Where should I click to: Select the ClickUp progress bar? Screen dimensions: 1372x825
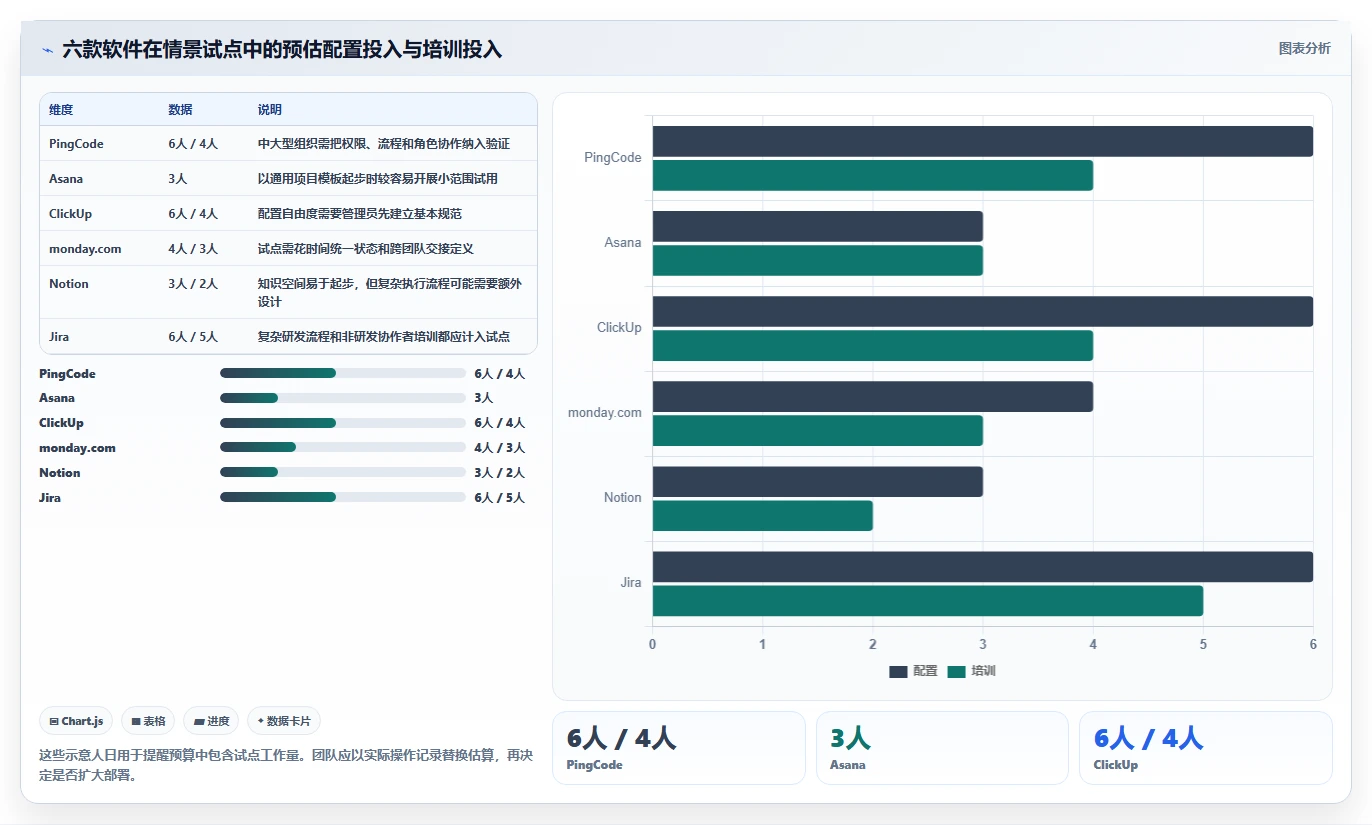[343, 423]
